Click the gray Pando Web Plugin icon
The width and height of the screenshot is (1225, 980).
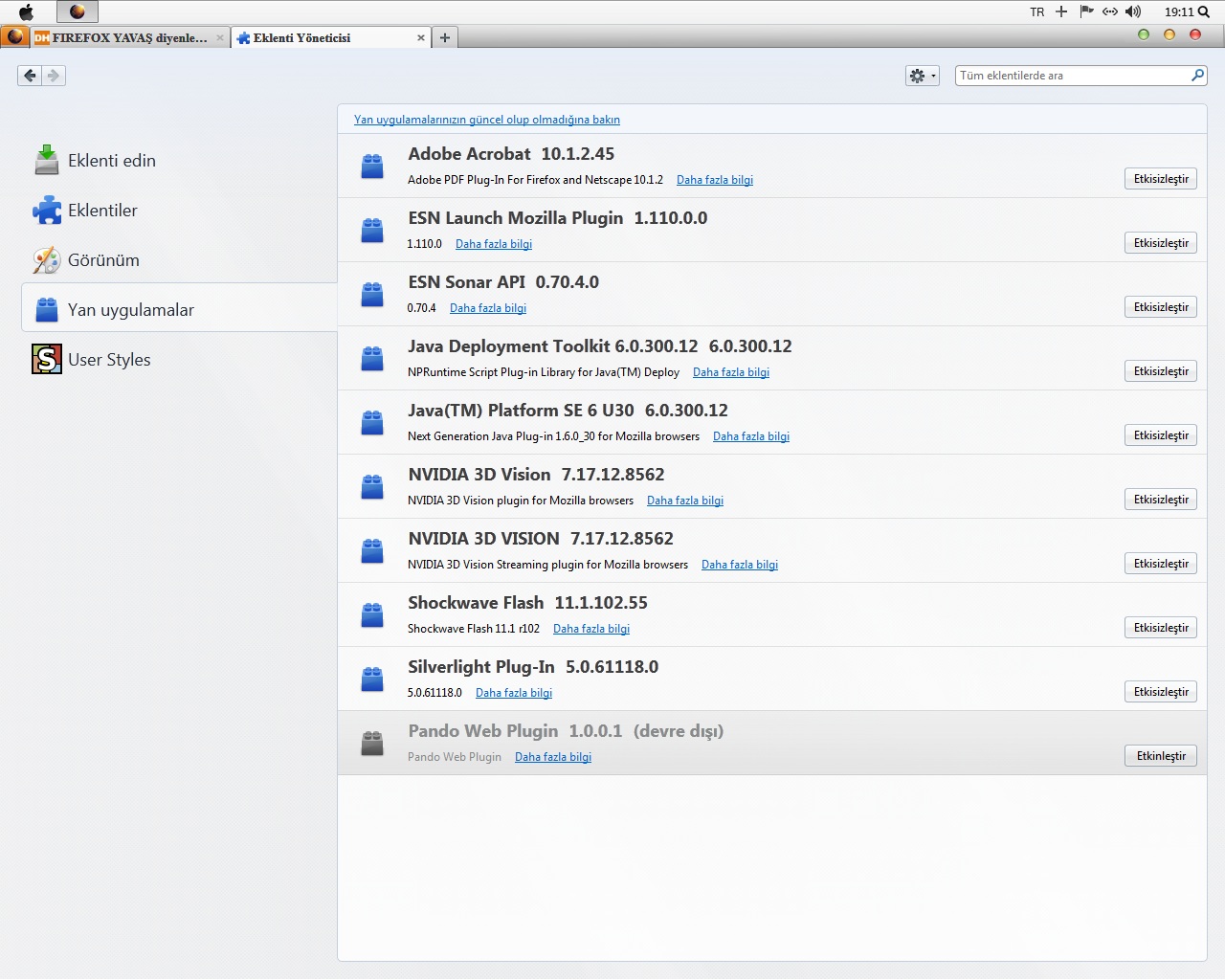(372, 744)
